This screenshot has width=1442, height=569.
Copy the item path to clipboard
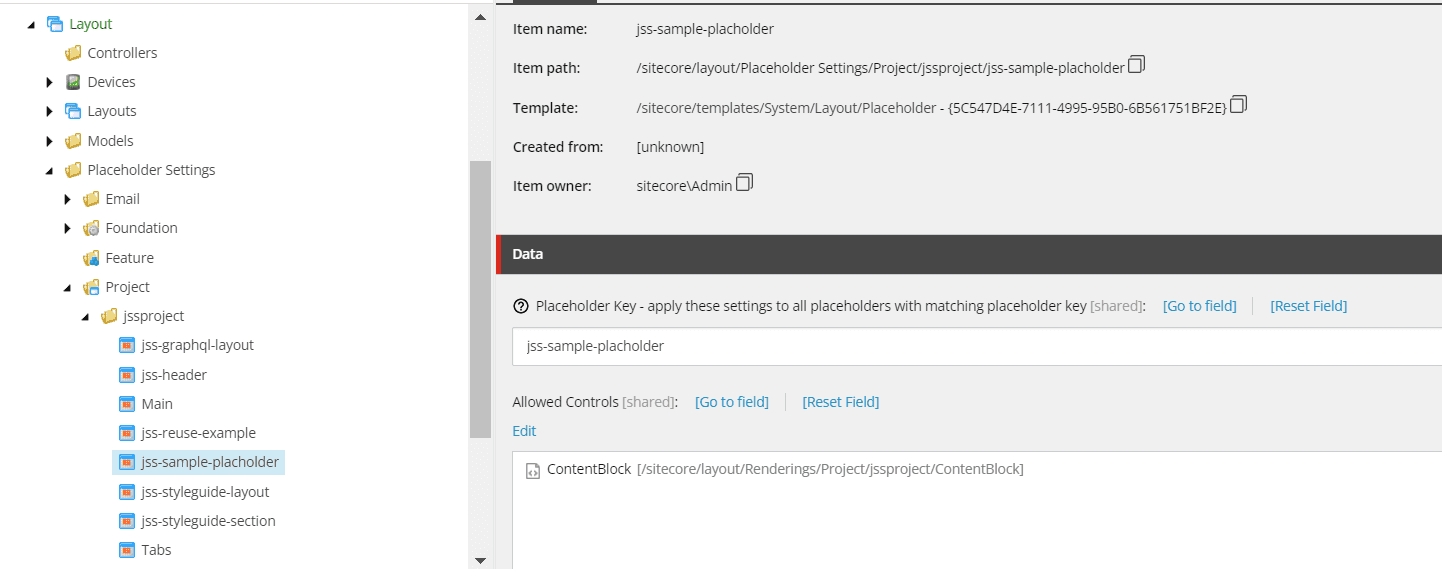coord(1136,65)
